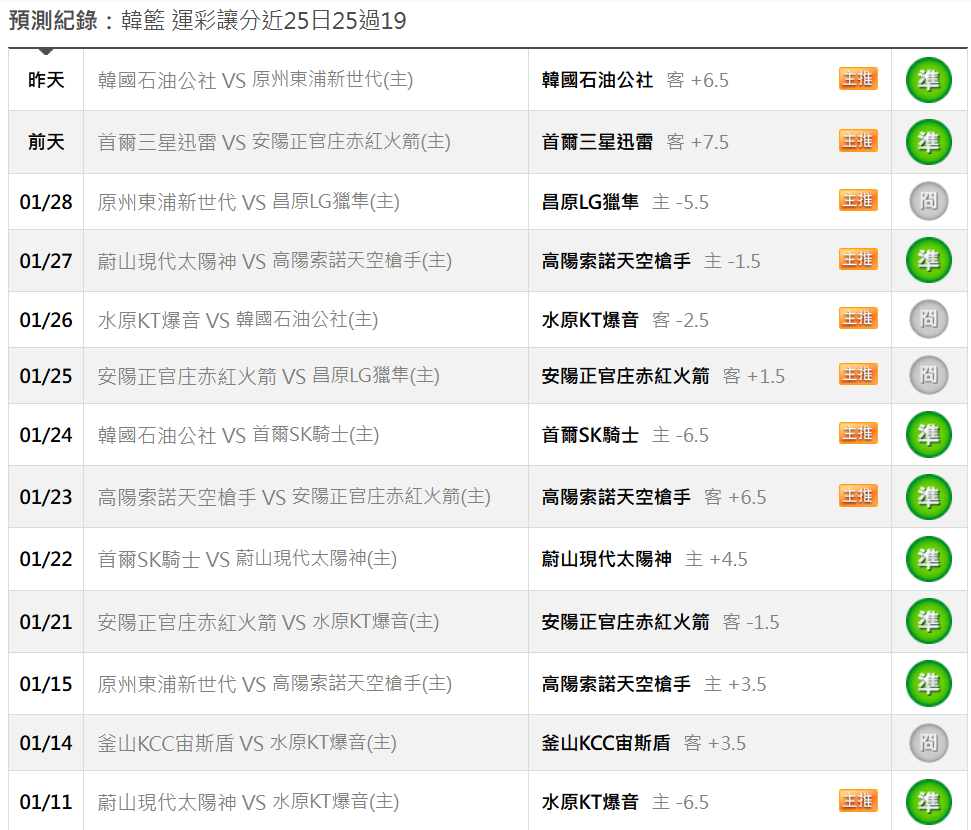Viewport: 971px width, 830px height.
Task: Click the green 準 icon in the 01/24 row
Action: click(x=928, y=434)
